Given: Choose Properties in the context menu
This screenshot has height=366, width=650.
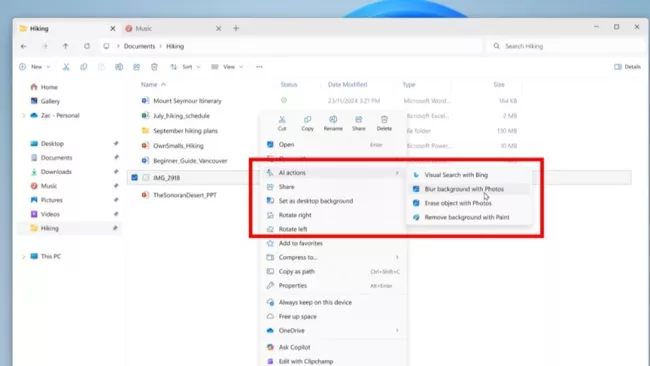Looking at the screenshot, I should click(x=334, y=285).
